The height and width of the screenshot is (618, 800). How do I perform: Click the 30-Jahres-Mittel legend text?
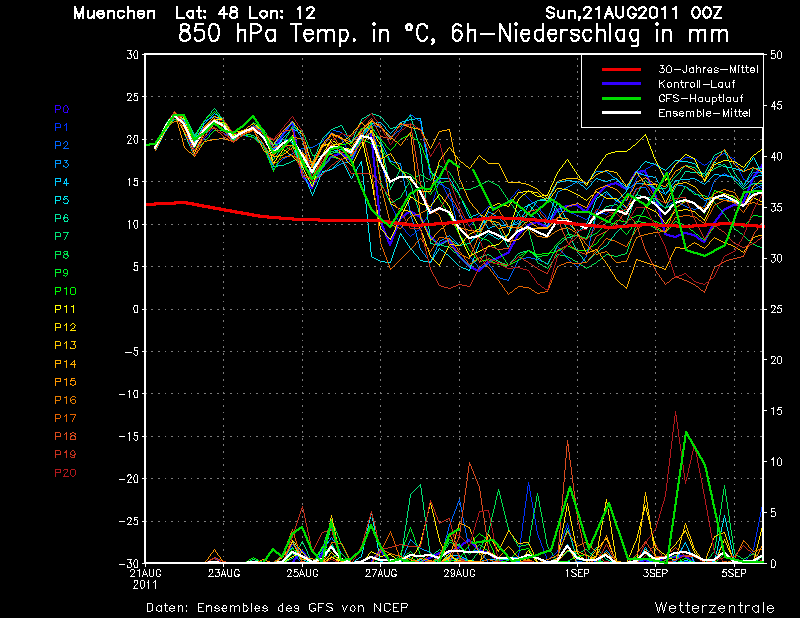pos(708,69)
